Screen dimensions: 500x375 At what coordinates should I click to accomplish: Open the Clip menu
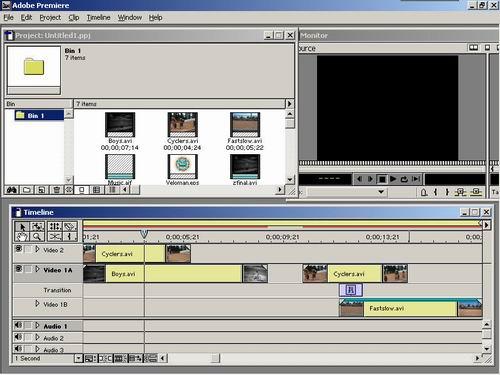pos(74,18)
